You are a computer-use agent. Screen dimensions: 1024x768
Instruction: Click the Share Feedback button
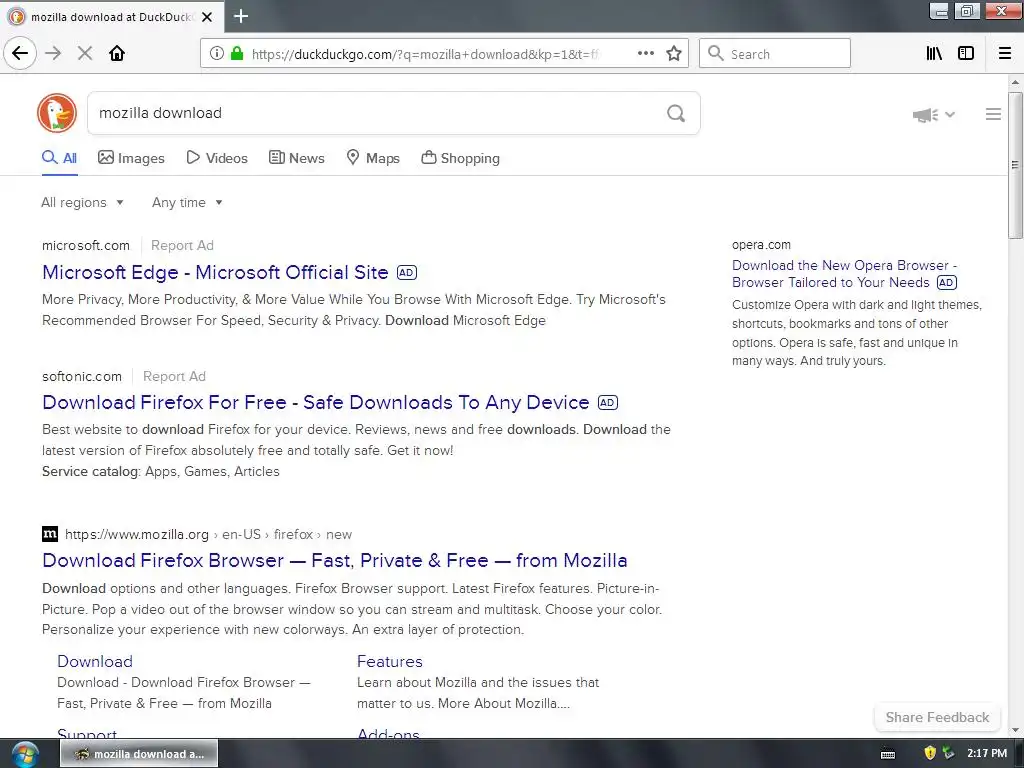tap(937, 717)
